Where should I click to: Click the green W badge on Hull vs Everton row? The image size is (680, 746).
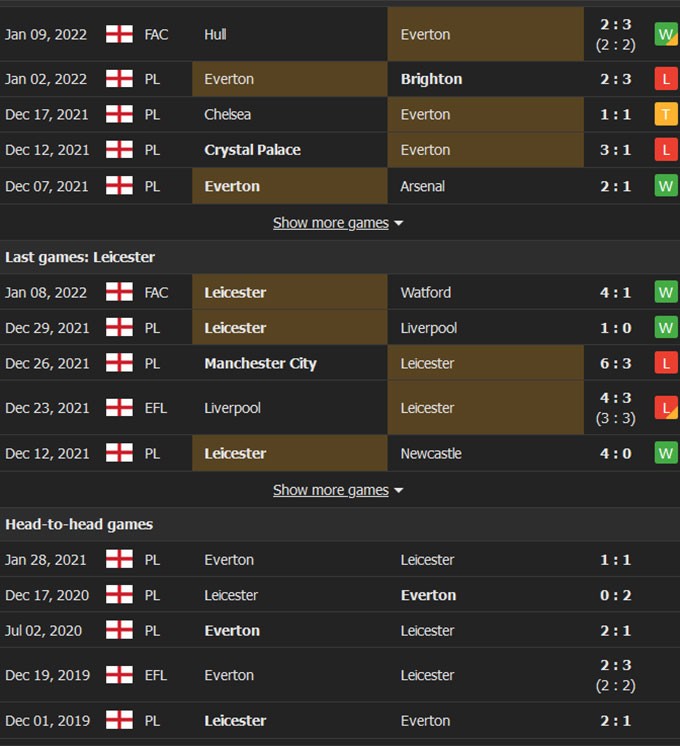(666, 34)
